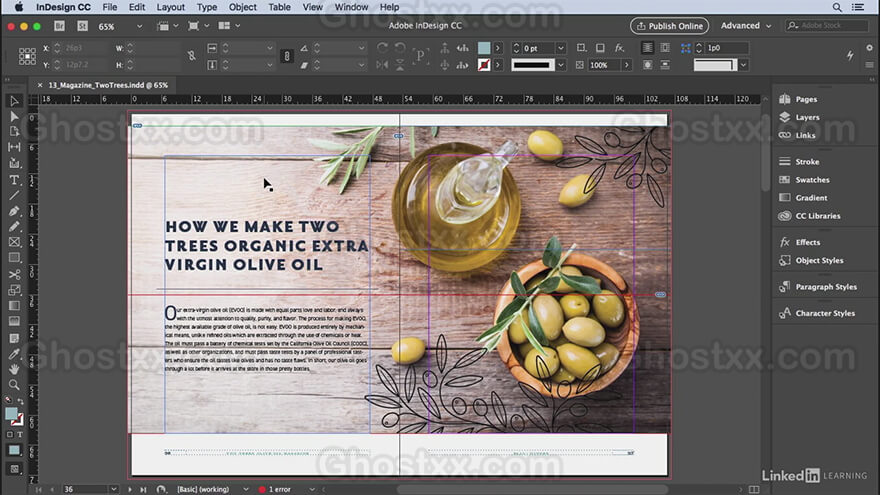Select the Eyedropper tool

click(x=14, y=354)
